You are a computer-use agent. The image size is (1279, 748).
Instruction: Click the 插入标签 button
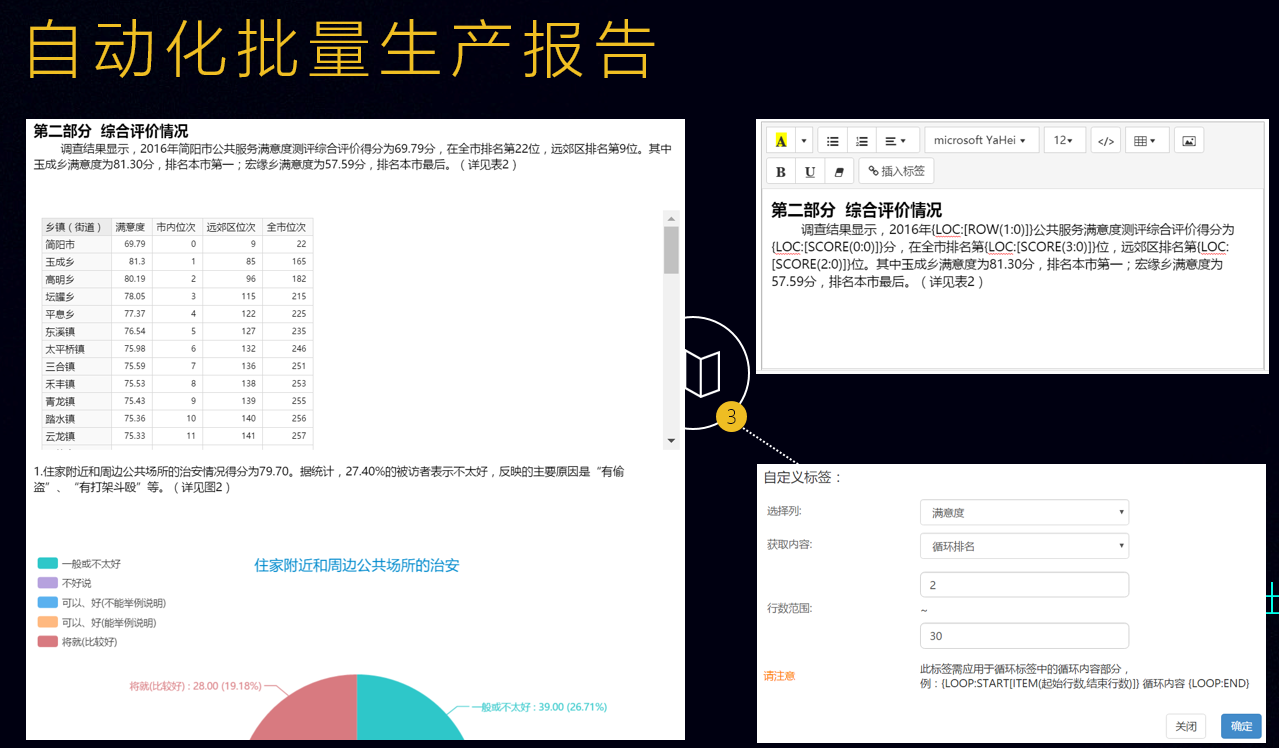[x=896, y=171]
